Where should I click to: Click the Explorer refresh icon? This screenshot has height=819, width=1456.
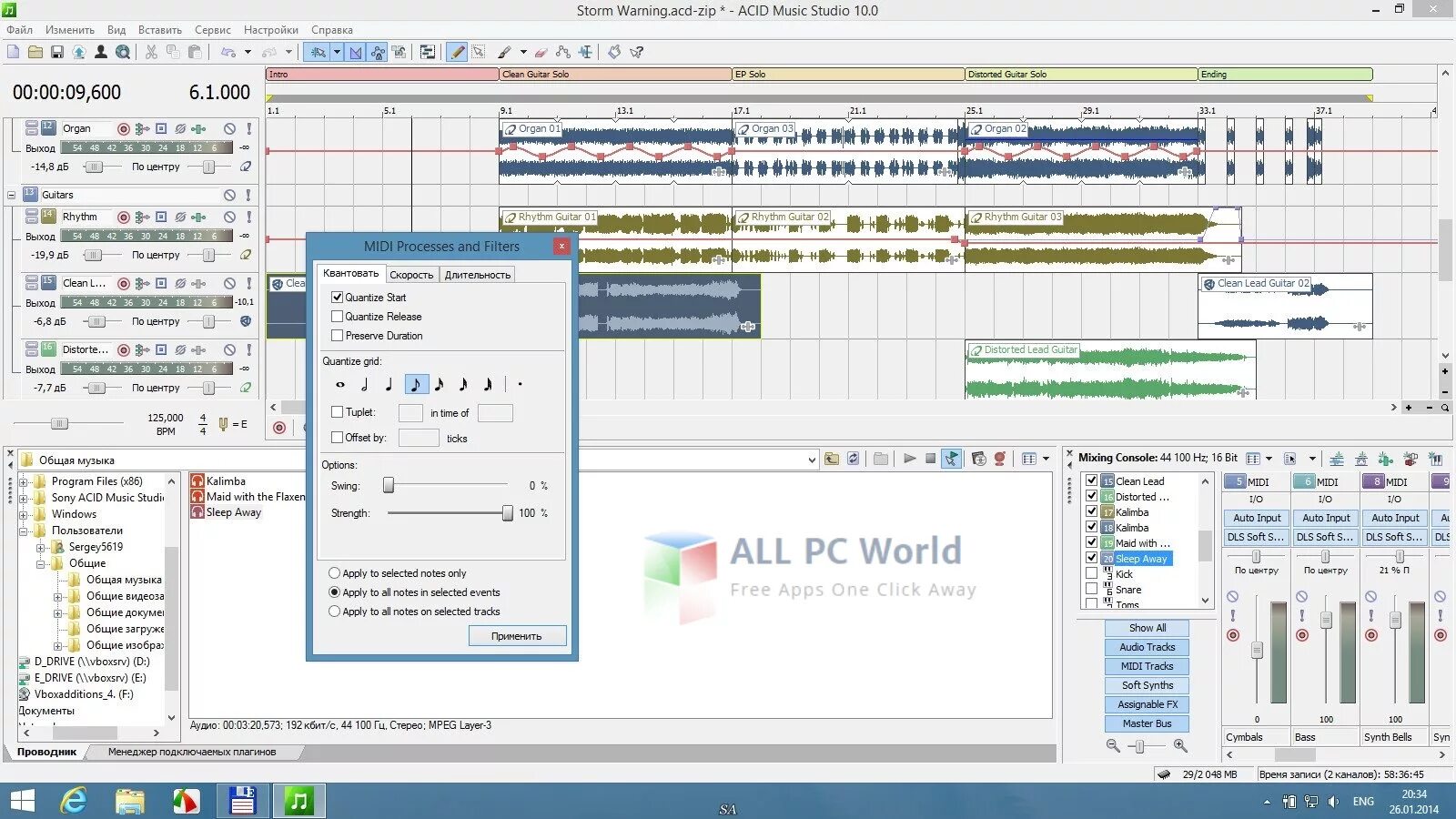click(853, 459)
